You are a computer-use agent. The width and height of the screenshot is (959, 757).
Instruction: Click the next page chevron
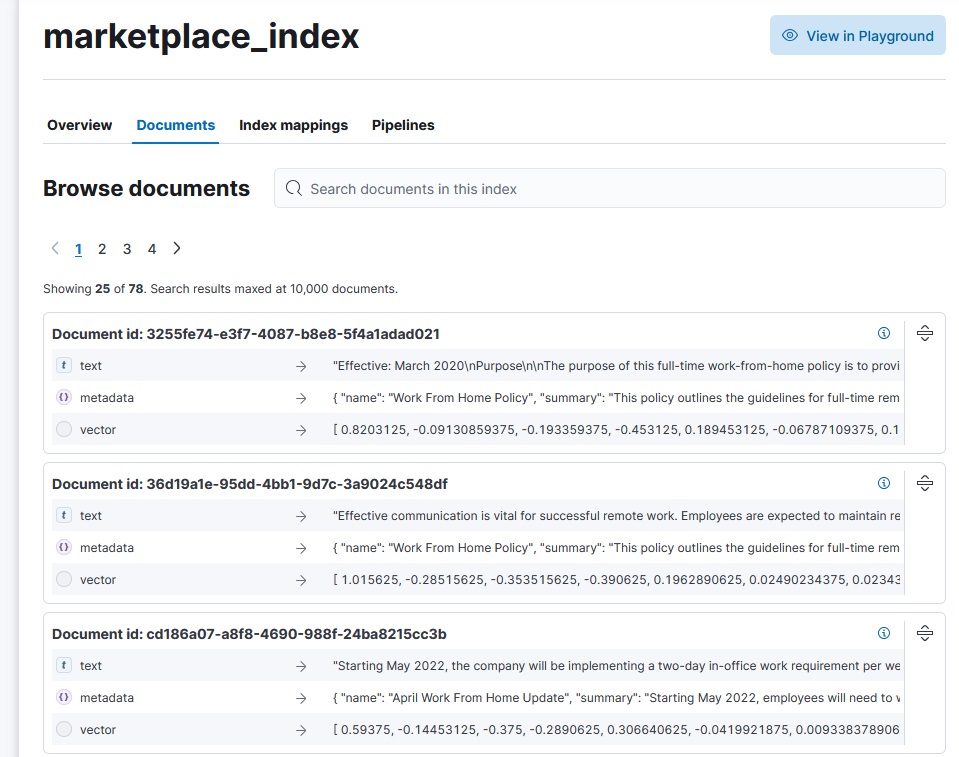click(176, 248)
